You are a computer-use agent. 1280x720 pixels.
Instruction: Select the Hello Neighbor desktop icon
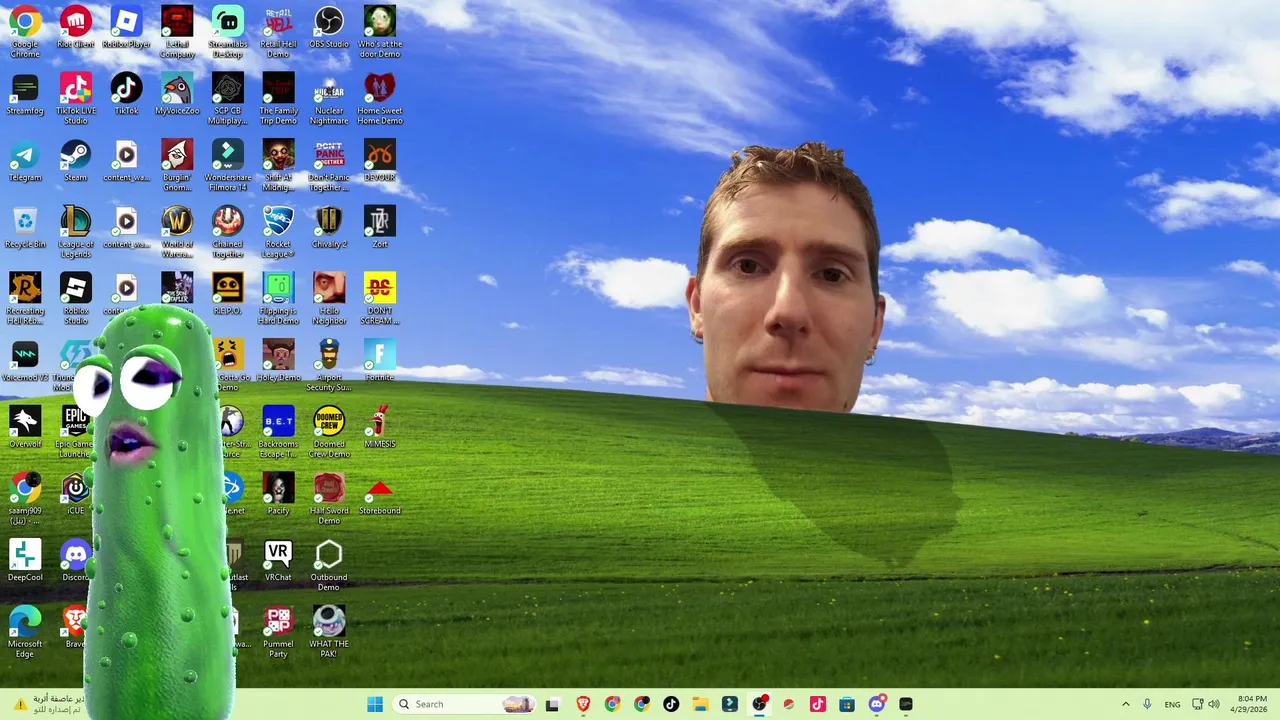point(329,298)
